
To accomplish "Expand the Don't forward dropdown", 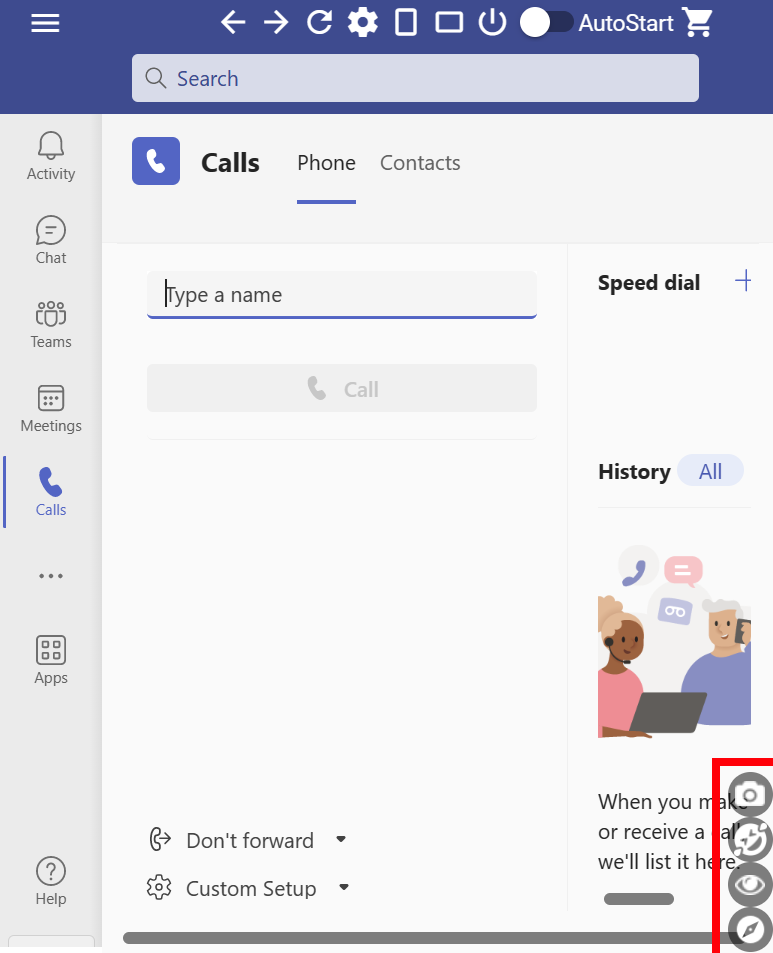I will pyautogui.click(x=341, y=839).
